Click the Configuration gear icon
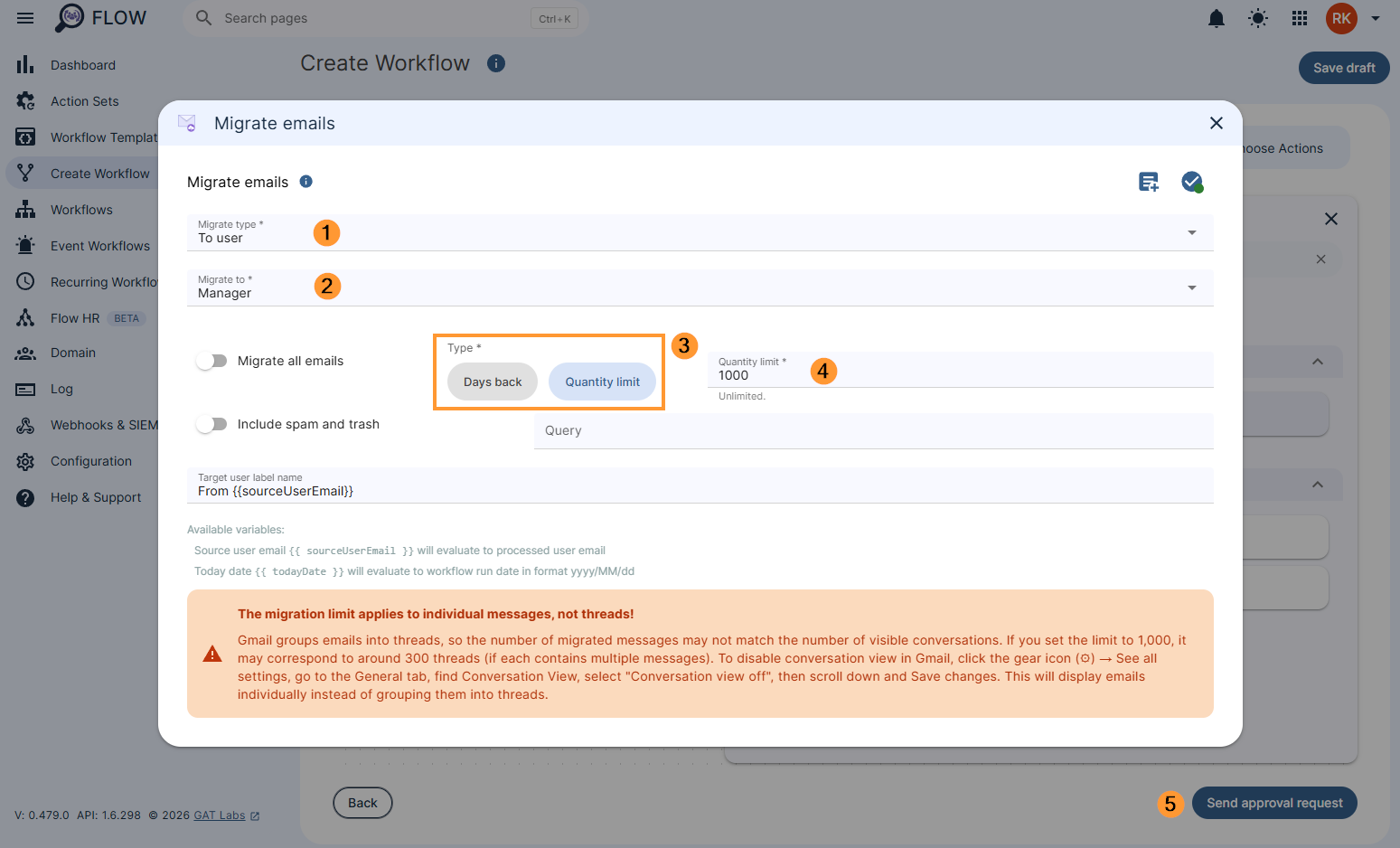The width and height of the screenshot is (1400, 848). (x=25, y=462)
